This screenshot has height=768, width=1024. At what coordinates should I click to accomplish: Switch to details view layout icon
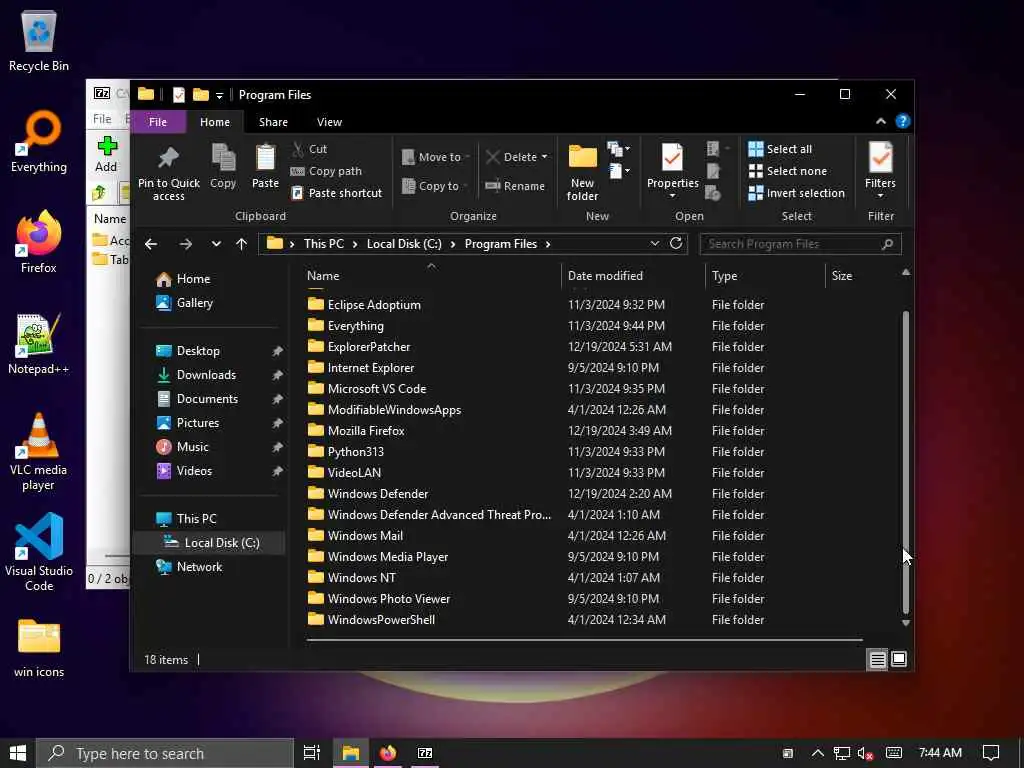pyautogui.click(x=877, y=660)
